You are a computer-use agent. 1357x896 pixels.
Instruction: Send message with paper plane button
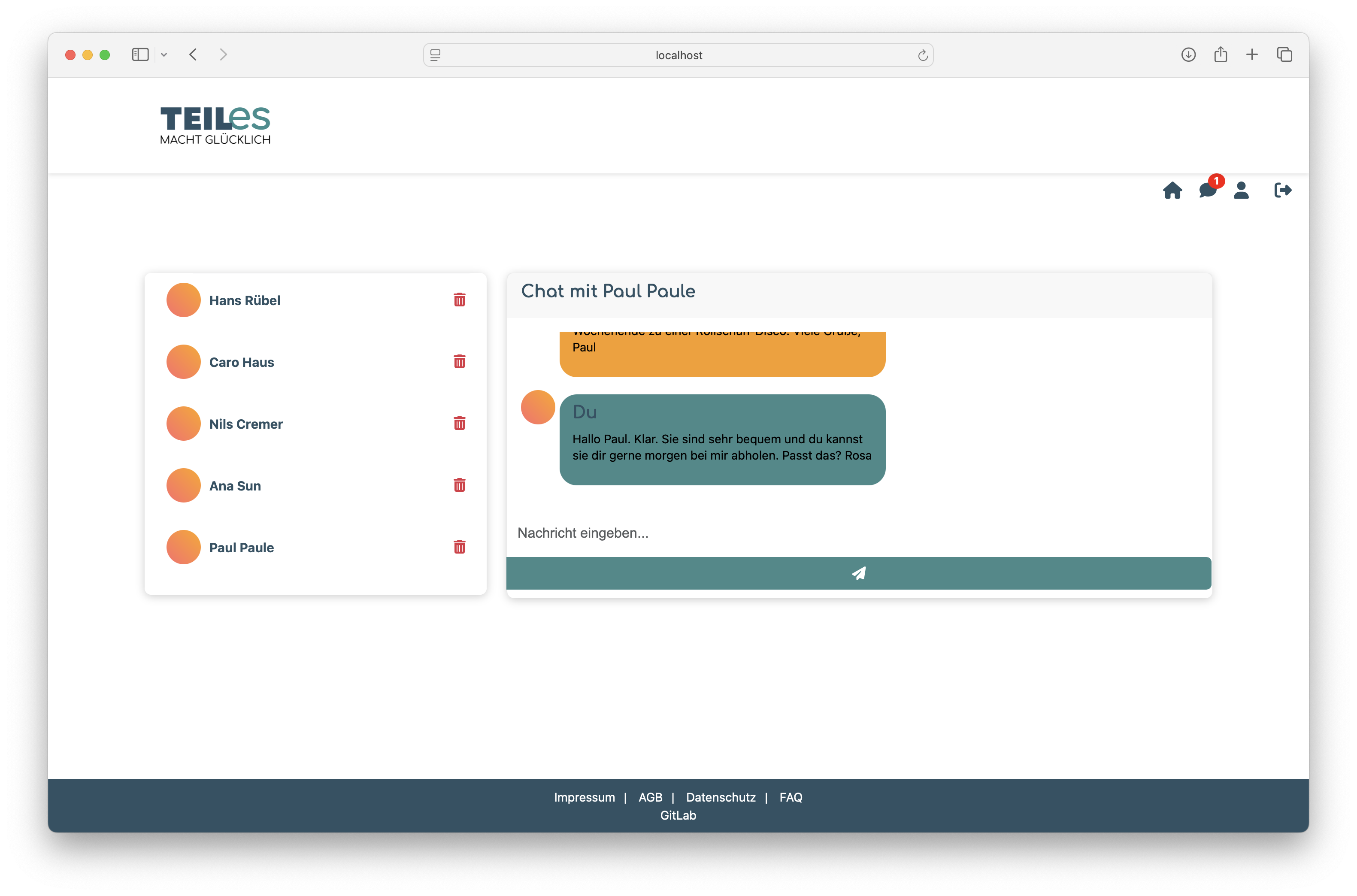click(858, 573)
